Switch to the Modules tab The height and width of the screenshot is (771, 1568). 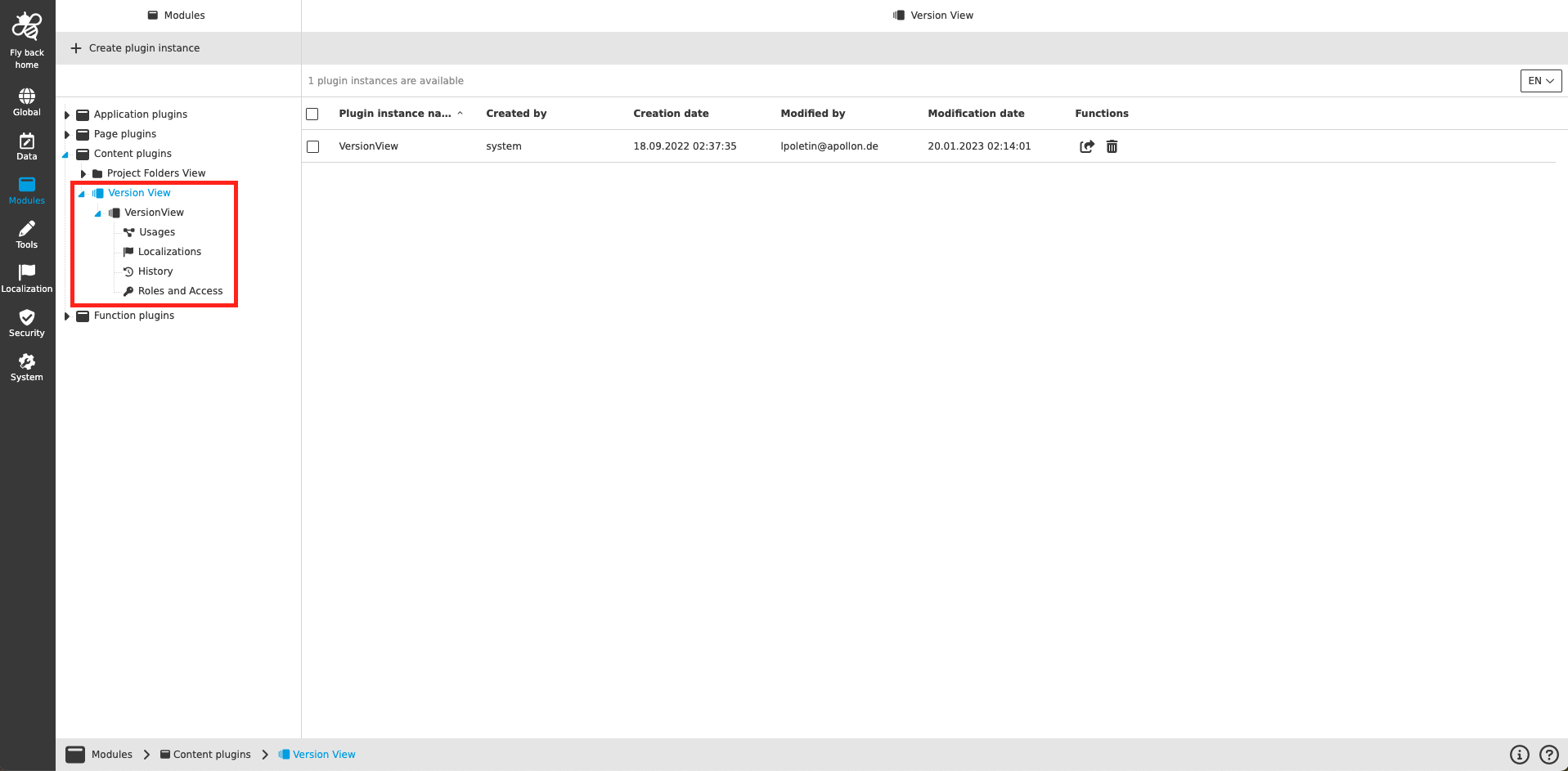pos(175,15)
